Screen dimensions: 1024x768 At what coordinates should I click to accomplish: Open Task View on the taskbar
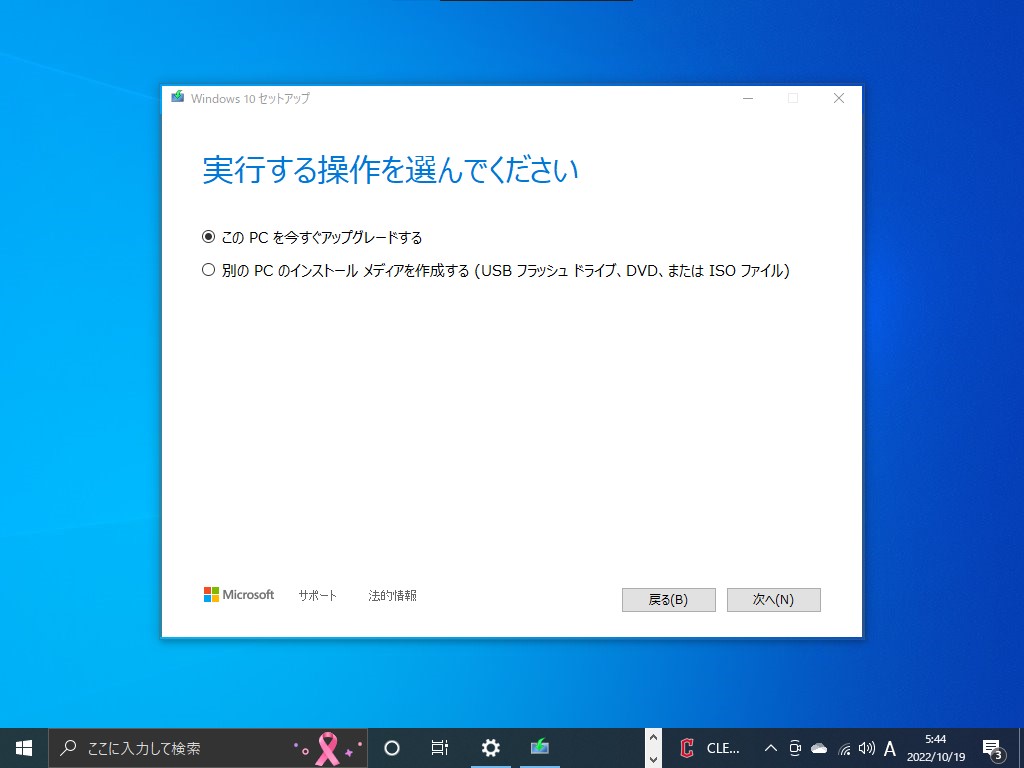pyautogui.click(x=440, y=748)
